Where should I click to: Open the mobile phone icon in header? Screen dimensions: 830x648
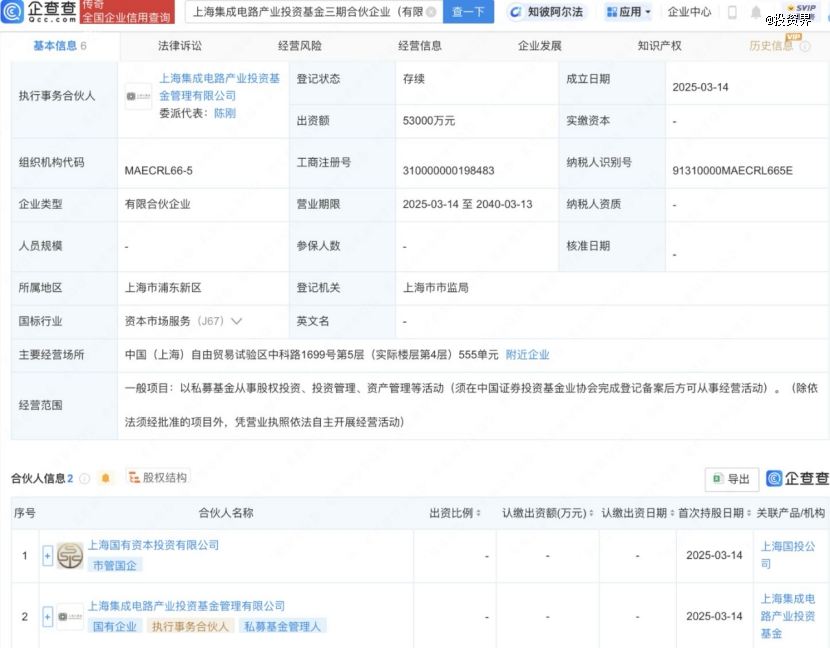pyautogui.click(x=732, y=12)
